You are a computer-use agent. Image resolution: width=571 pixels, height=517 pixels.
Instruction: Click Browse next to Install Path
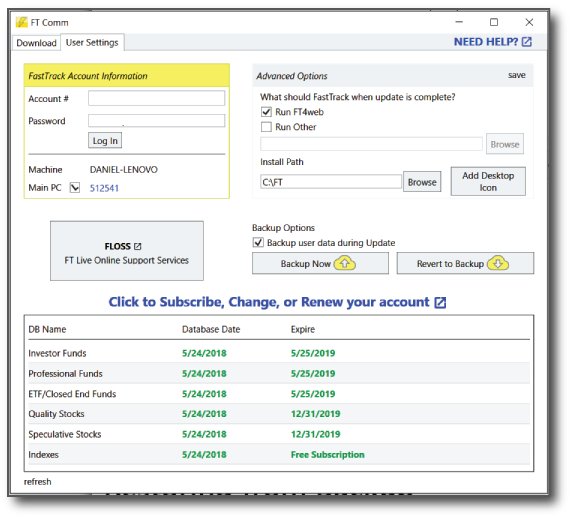pyautogui.click(x=422, y=182)
